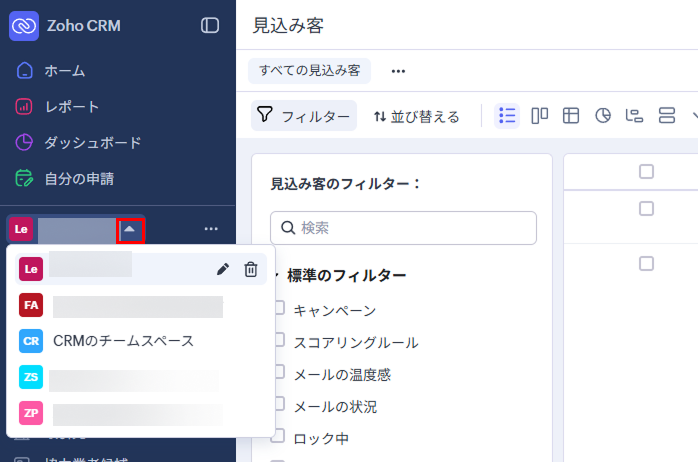
Task: Check the メールの状況 filter
Action: (279, 404)
